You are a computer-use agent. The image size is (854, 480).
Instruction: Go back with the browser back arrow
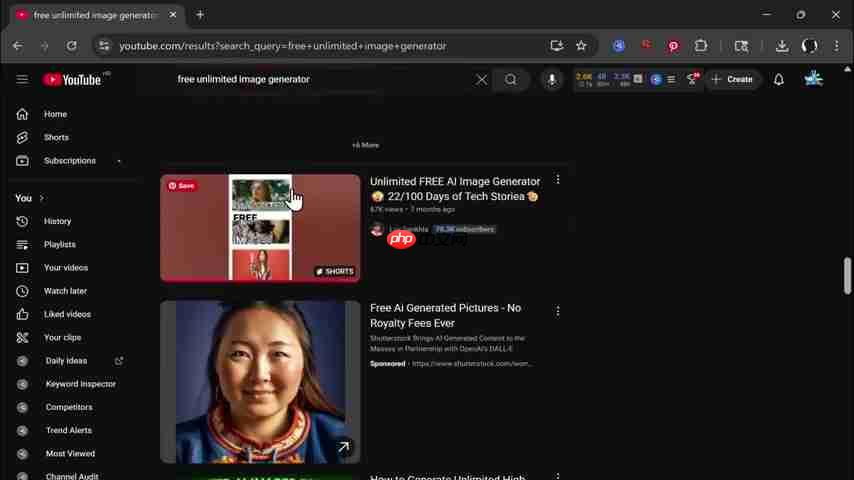[18, 46]
